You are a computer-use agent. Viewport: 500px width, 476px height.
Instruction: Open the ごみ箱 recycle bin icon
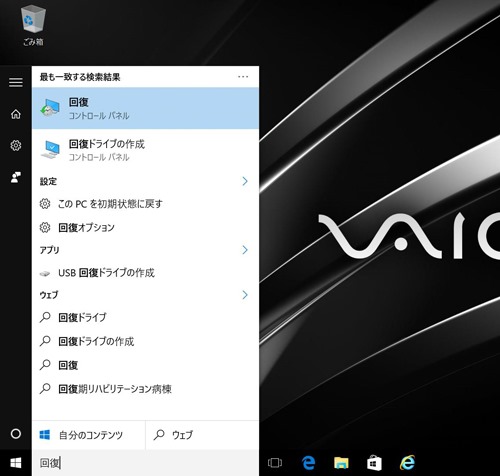pos(33,25)
